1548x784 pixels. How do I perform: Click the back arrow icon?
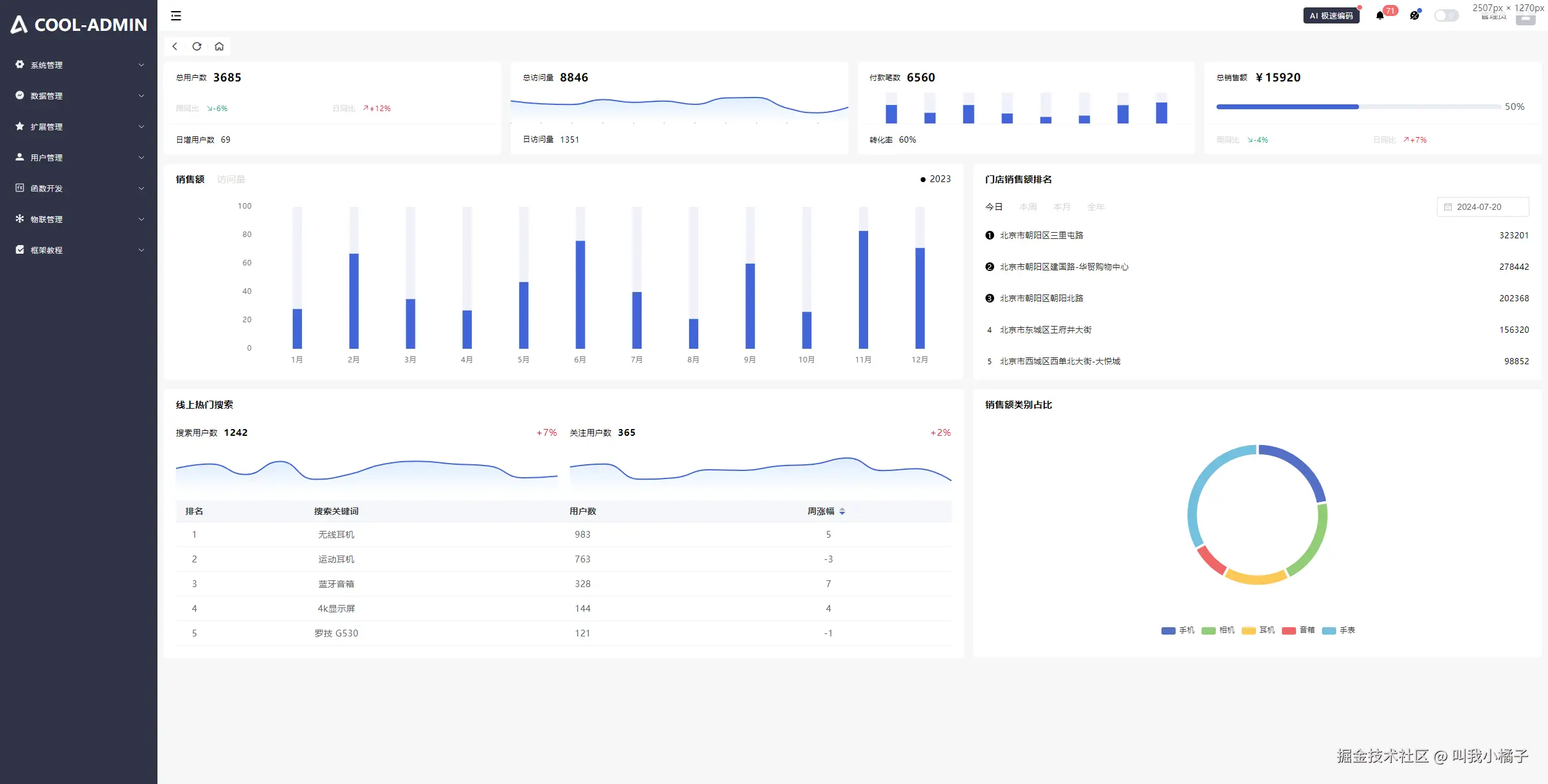point(175,46)
